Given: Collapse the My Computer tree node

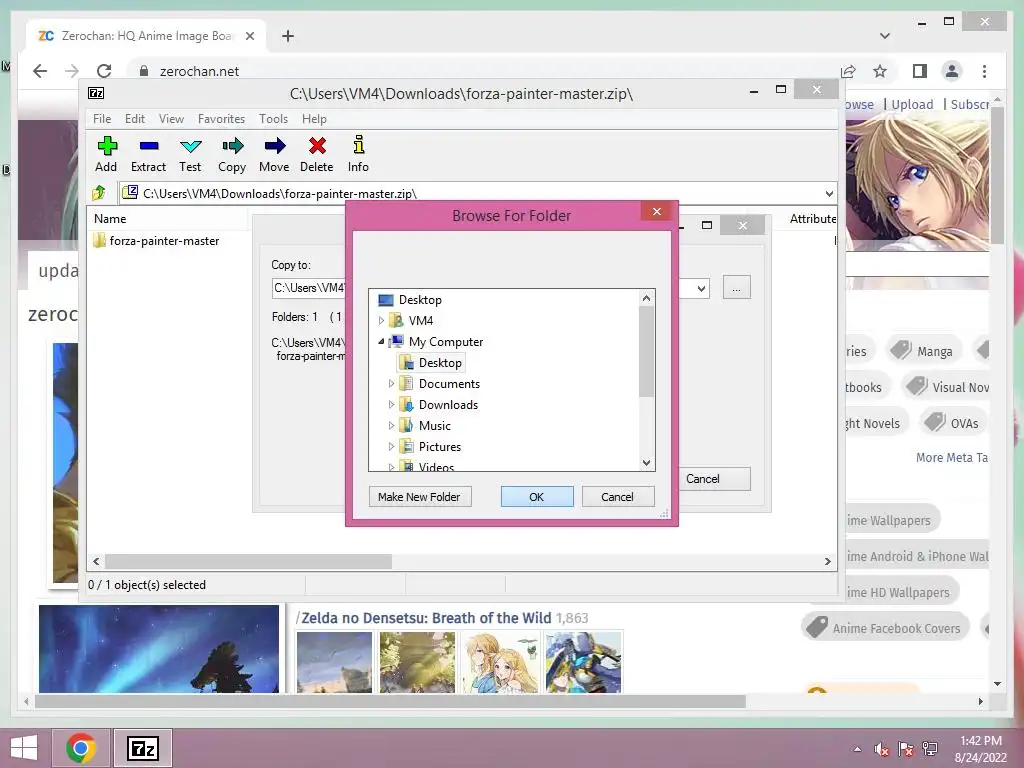Looking at the screenshot, I should [x=381, y=342].
